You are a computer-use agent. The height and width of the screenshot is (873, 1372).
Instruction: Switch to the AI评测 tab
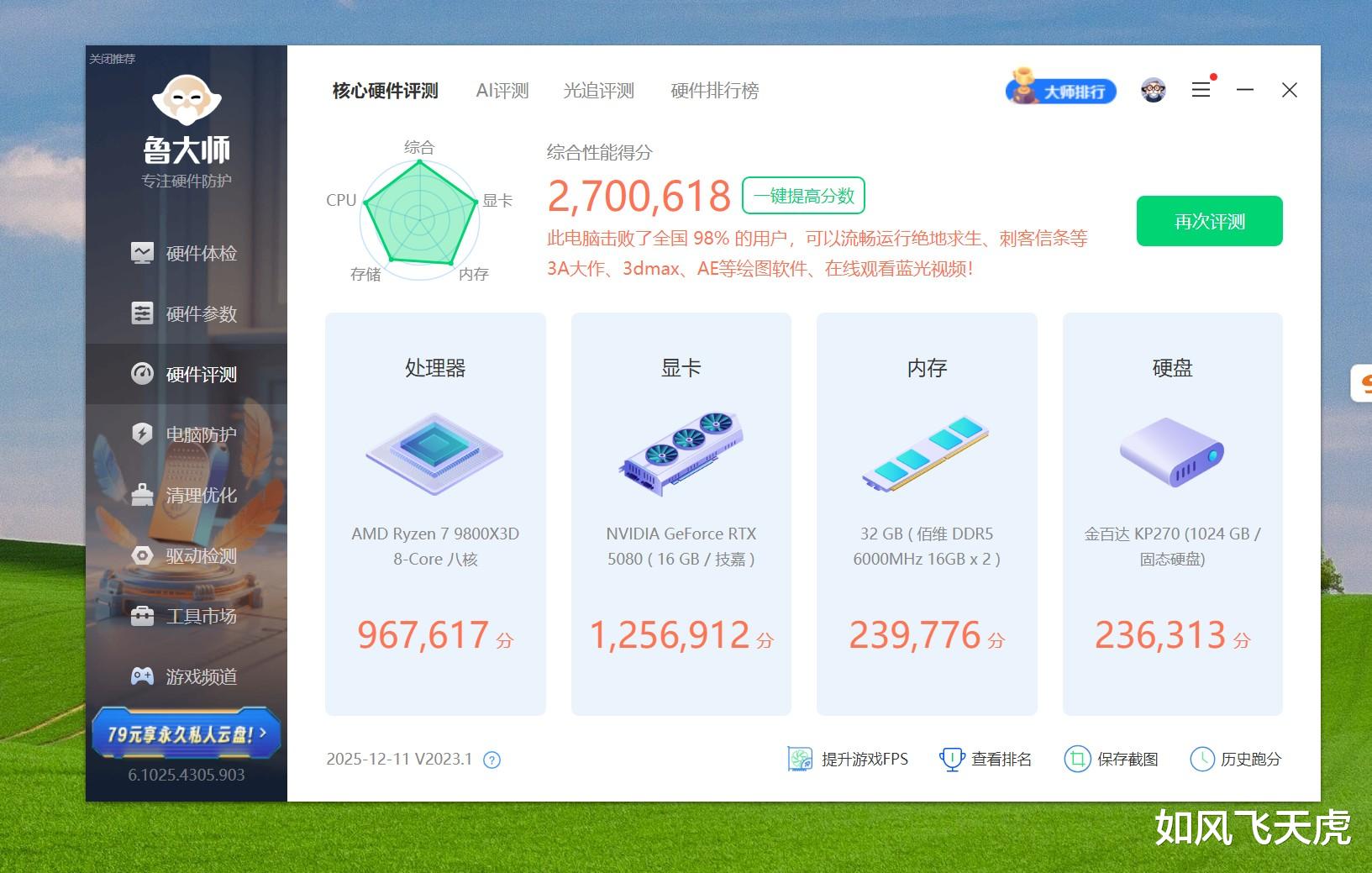coord(502,91)
